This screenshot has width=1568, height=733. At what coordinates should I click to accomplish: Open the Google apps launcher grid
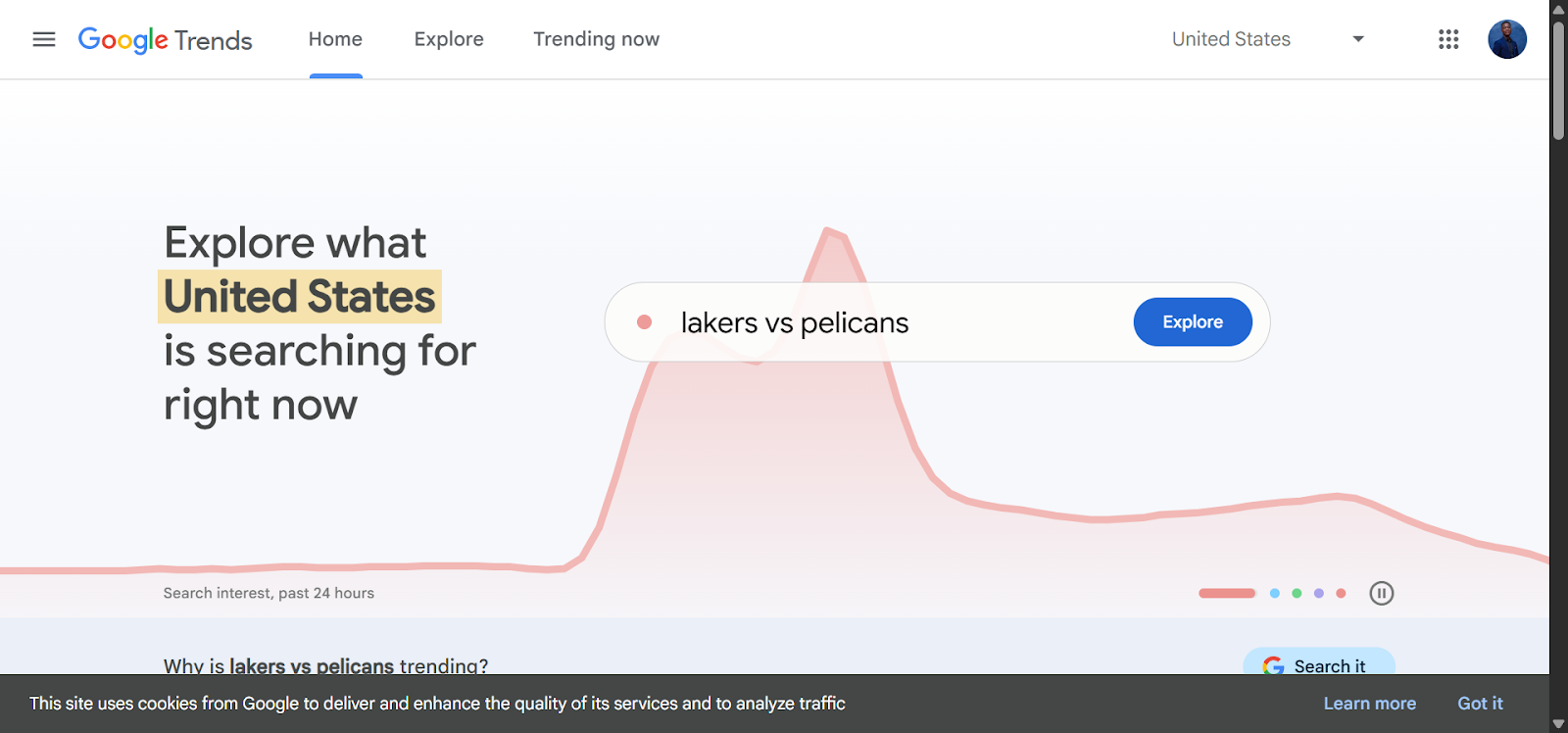pyautogui.click(x=1448, y=38)
